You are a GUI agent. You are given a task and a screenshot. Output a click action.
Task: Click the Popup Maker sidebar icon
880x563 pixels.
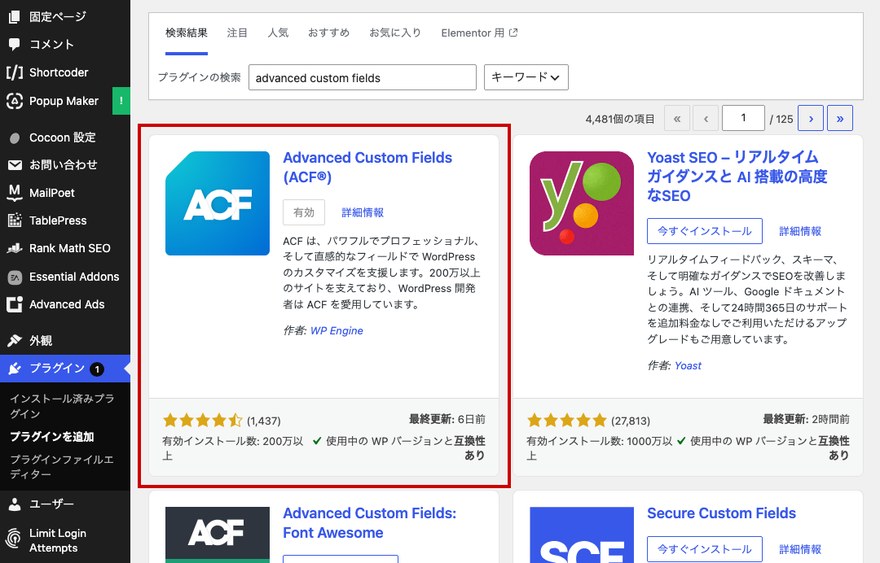[x=15, y=101]
